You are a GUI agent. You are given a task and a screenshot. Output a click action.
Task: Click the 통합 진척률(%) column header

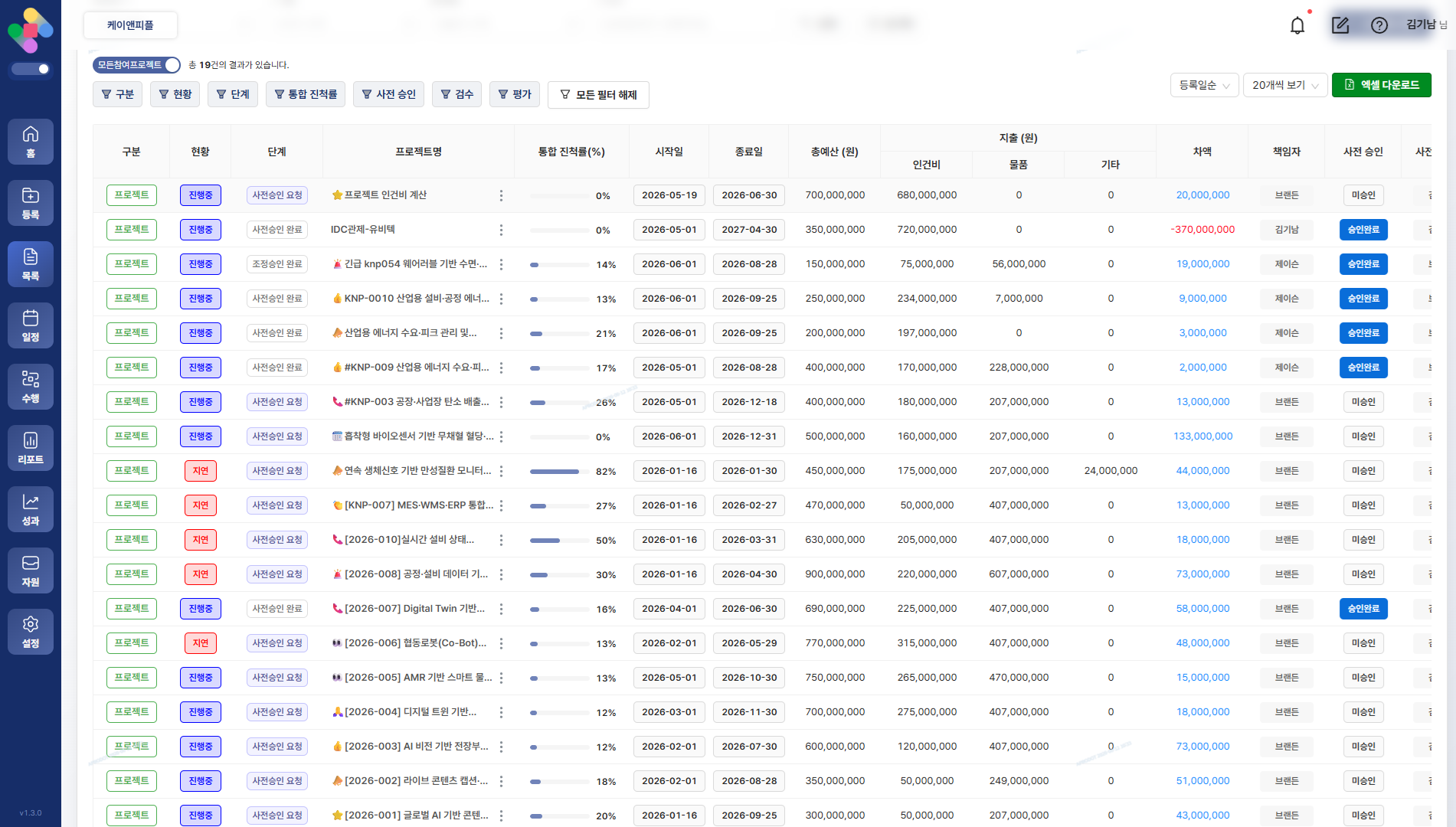click(571, 152)
